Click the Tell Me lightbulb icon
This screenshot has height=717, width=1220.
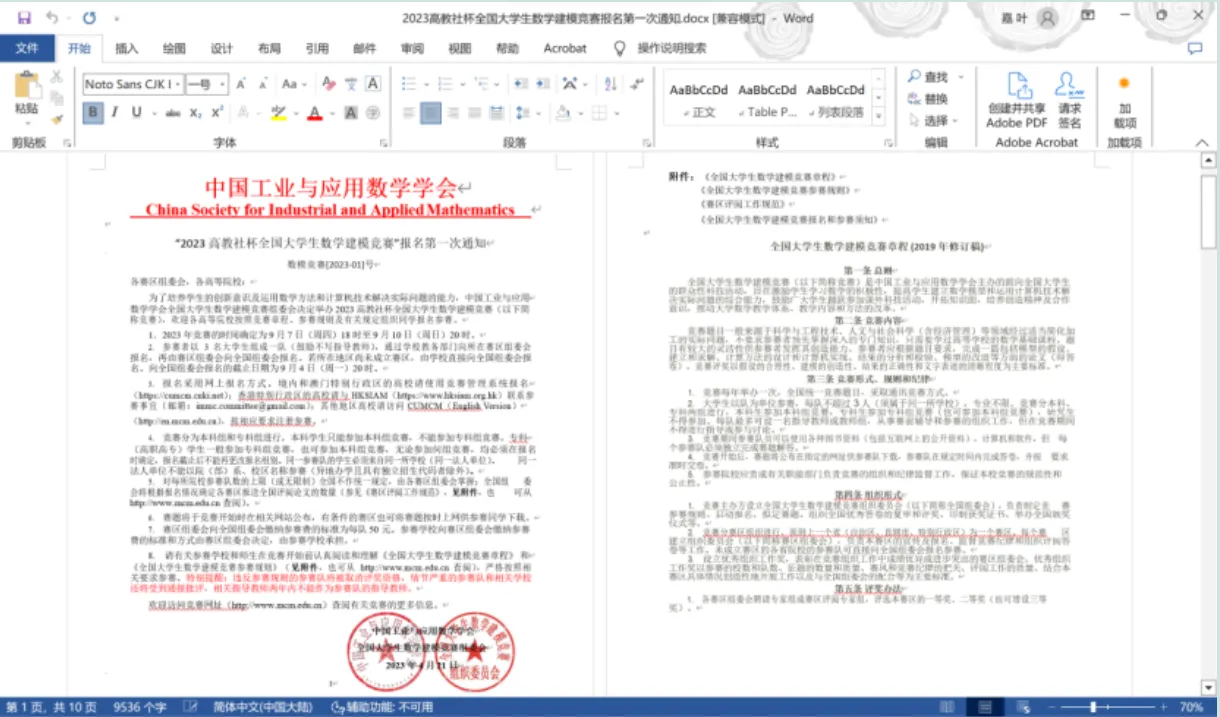pos(619,48)
